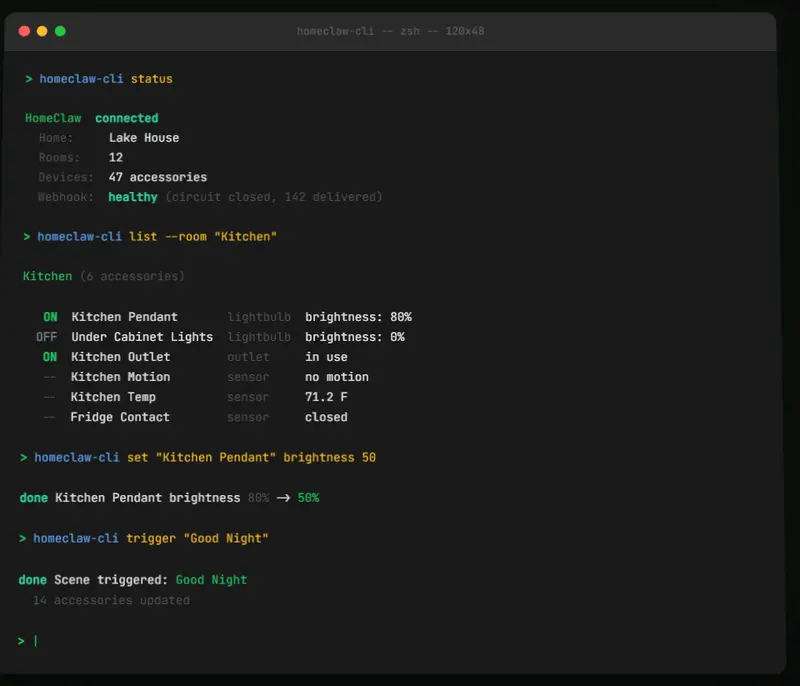Click the window title "homeclaw-cli -- zsh -- 120x48"
This screenshot has width=800, height=686.
390,31
